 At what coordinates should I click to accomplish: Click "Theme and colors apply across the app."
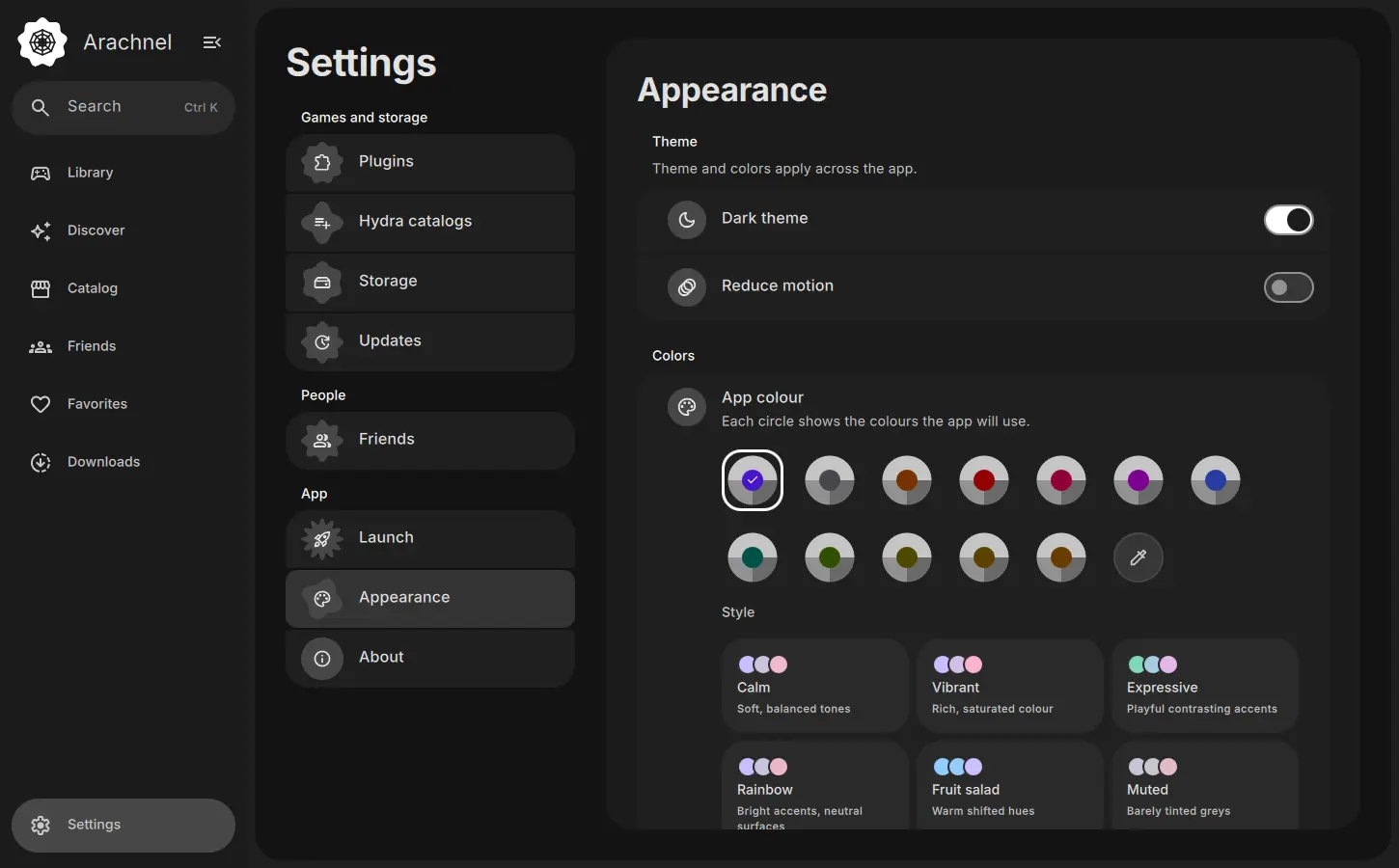tap(784, 169)
